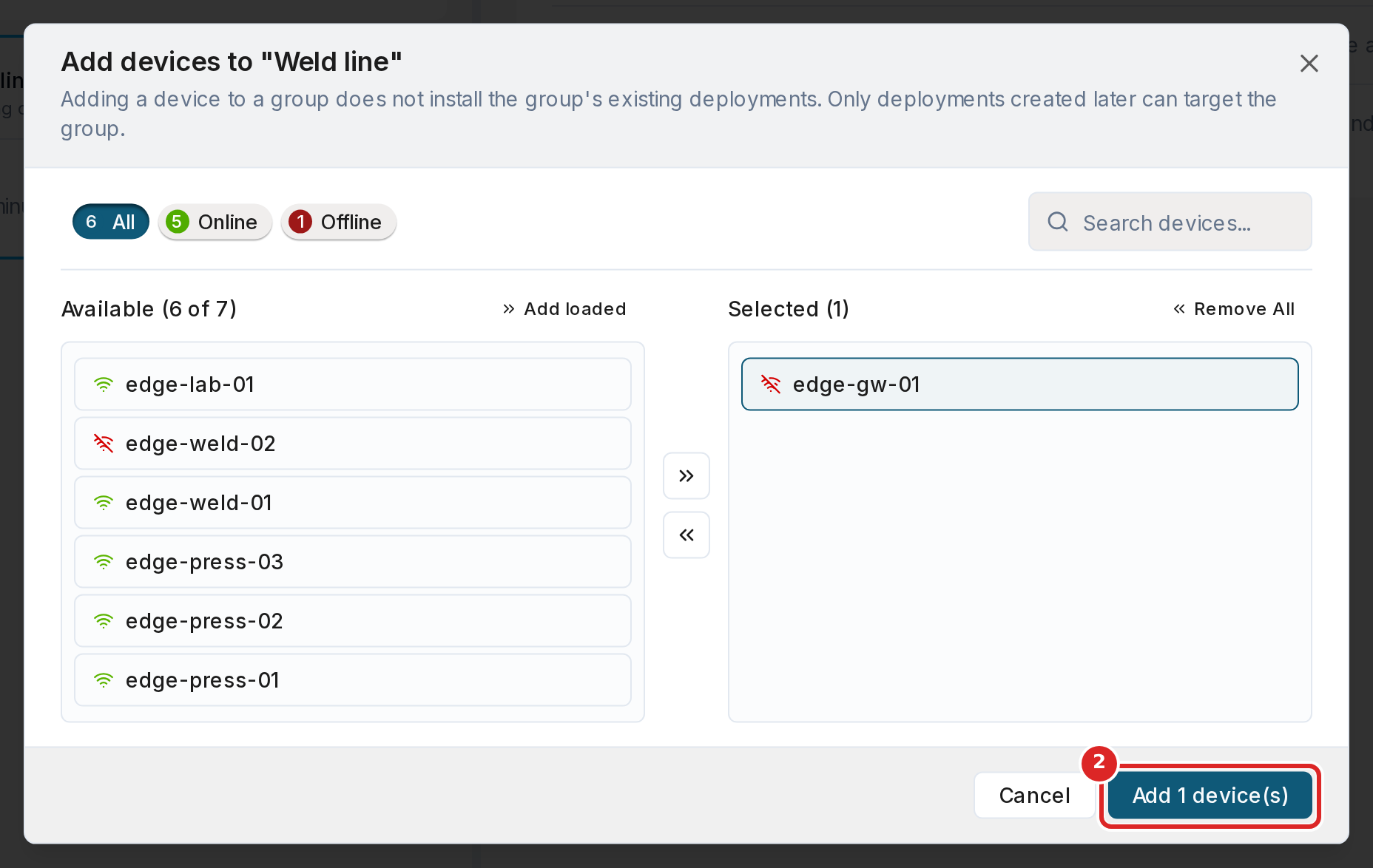Click online wifi icon of edge-lab-01
The height and width of the screenshot is (868, 1373).
104,384
